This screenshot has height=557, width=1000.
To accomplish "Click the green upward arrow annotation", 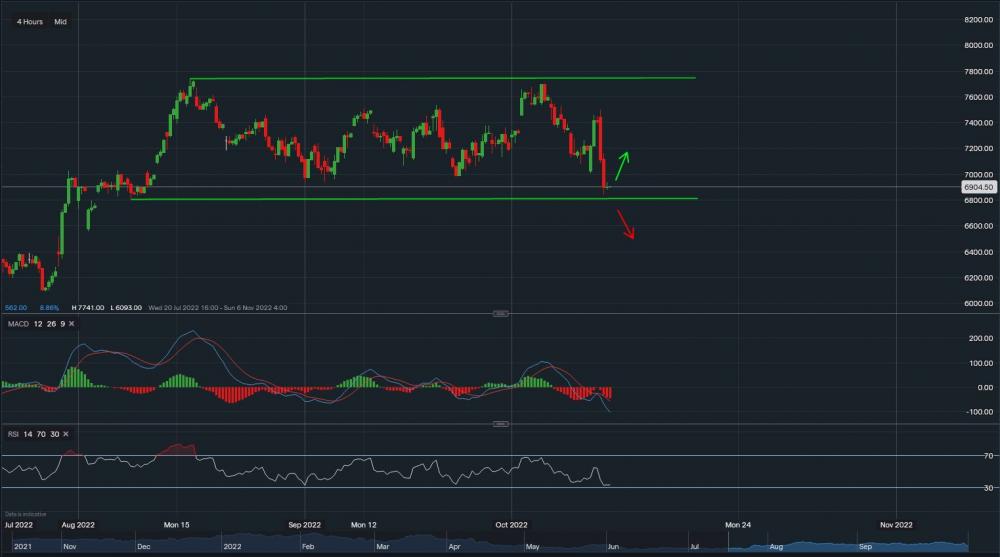I will [x=622, y=165].
